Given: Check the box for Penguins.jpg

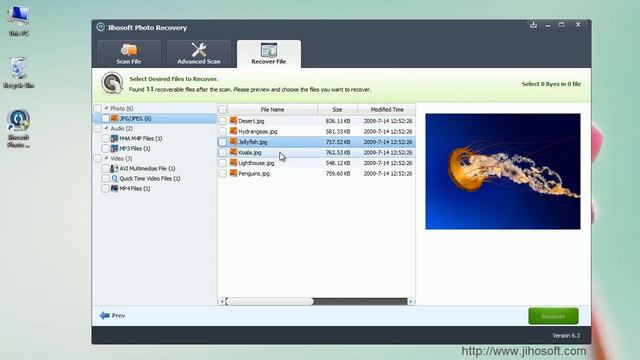Looking at the screenshot, I should (222, 173).
